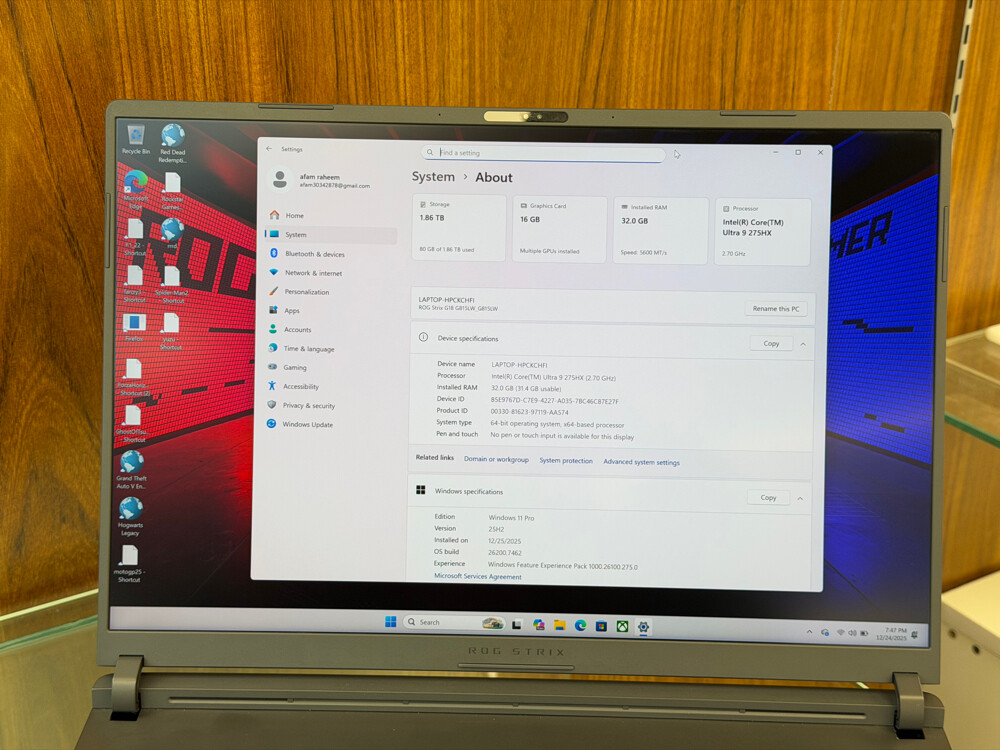Viewport: 1000px width, 750px height.
Task: Open the Installed RAM 32.0 GB card
Action: (x=661, y=231)
